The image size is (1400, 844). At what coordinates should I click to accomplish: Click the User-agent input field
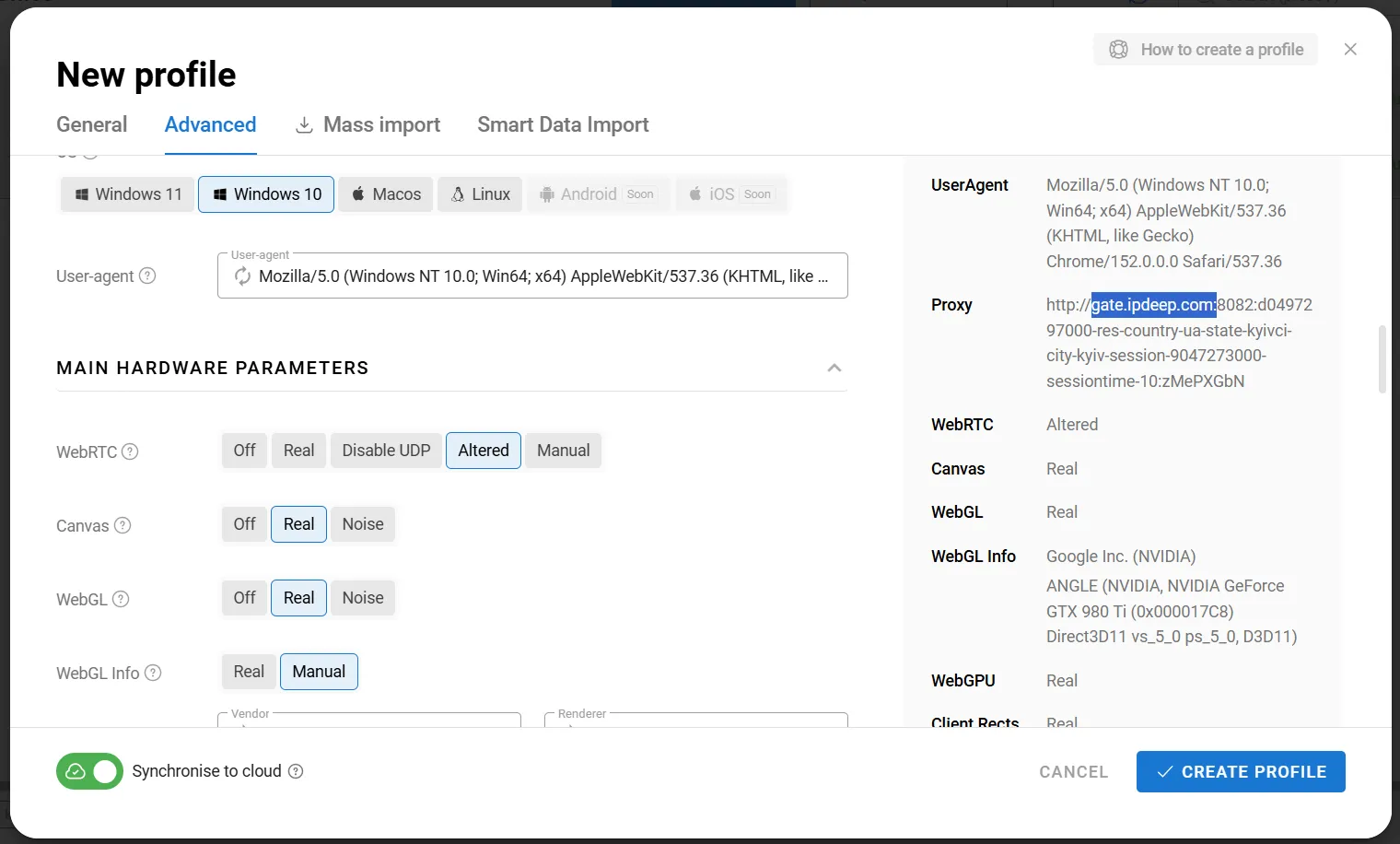tap(532, 275)
